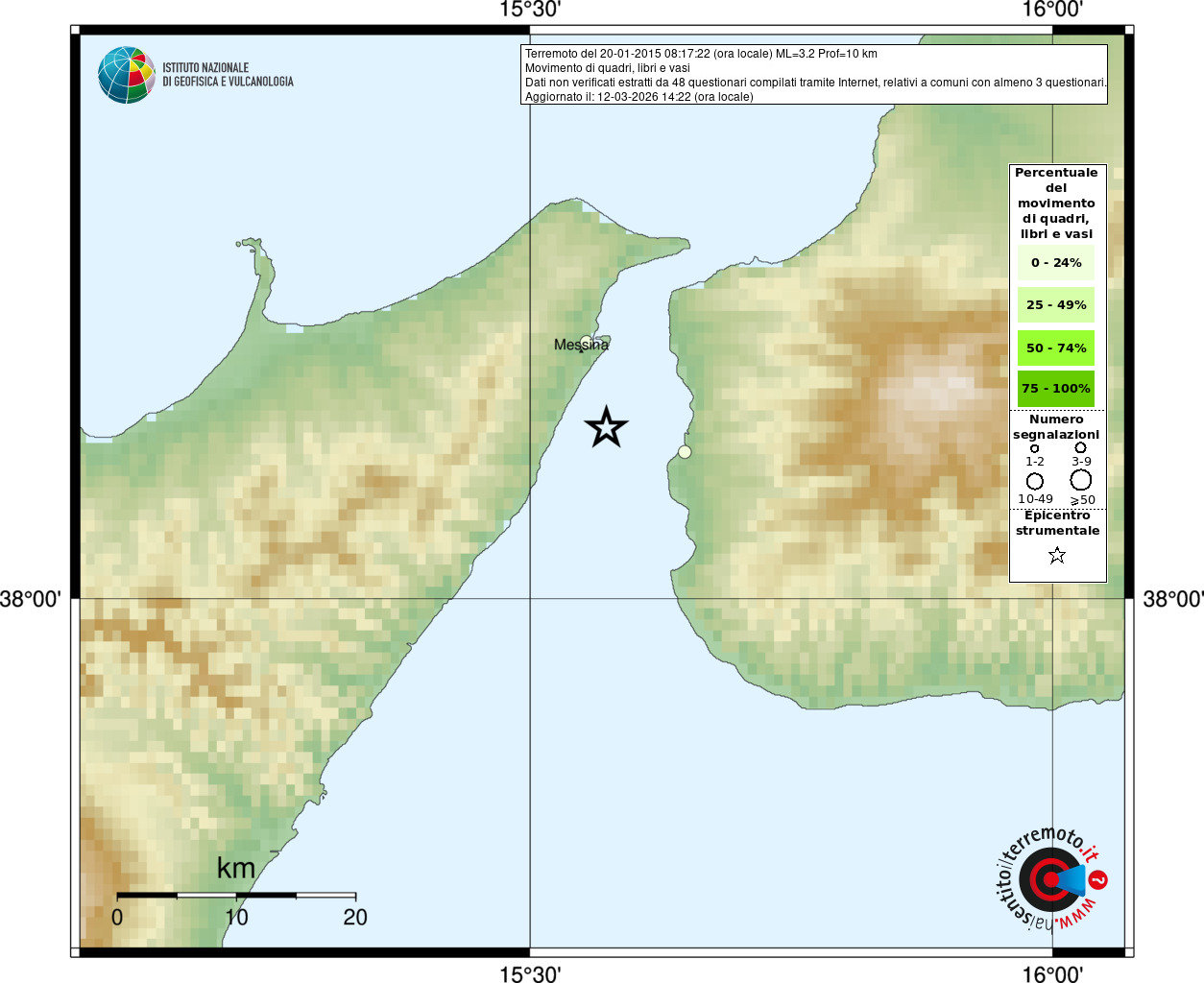1204x983 pixels.
Task: Click the legend's epicentro strumentale star
Action: point(1057,555)
